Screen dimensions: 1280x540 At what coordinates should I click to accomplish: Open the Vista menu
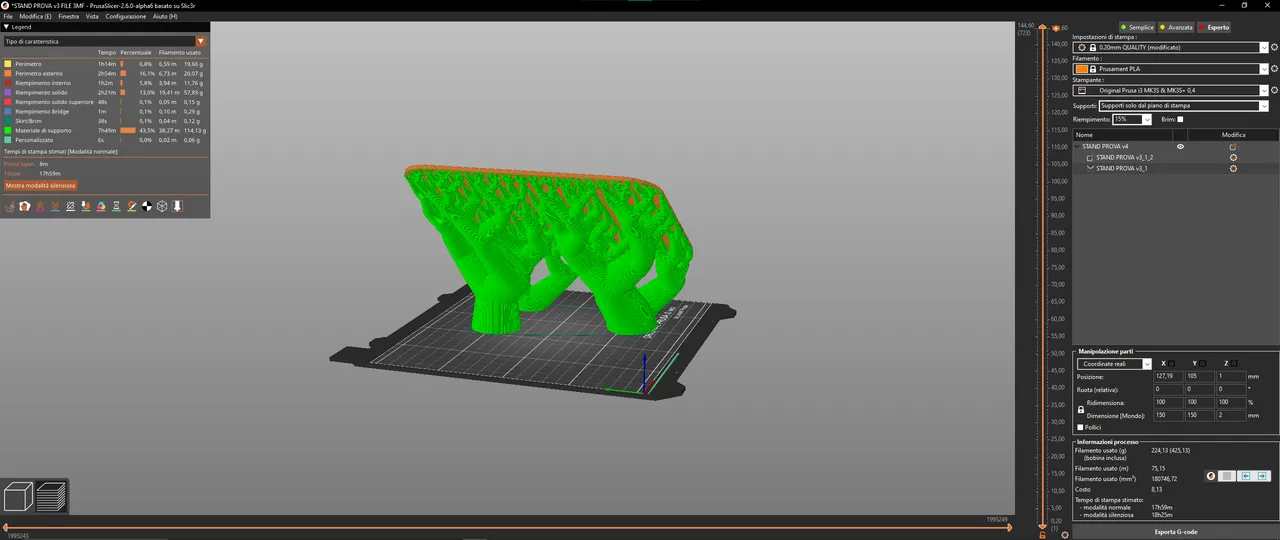point(92,17)
